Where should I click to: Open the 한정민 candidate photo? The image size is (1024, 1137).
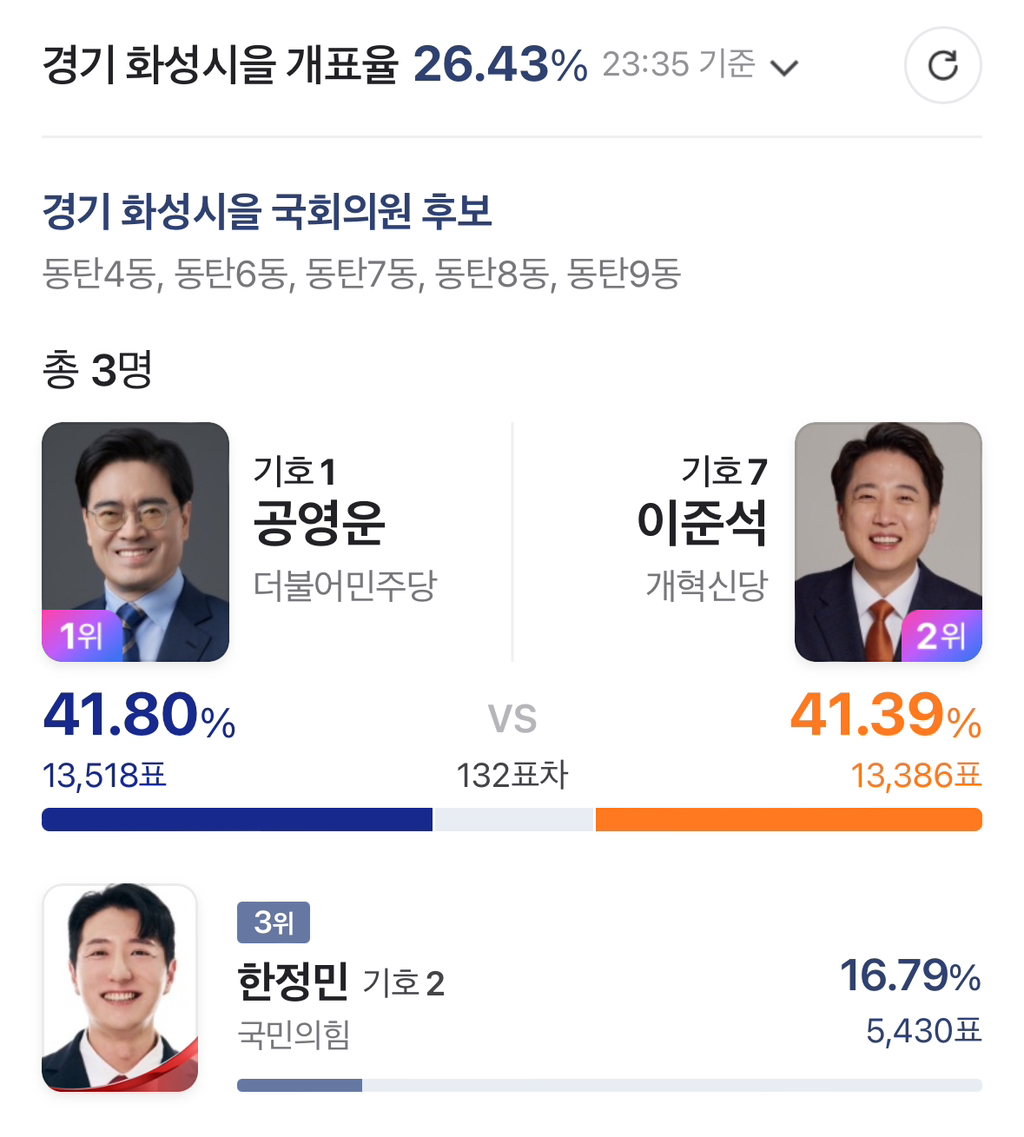coord(120,988)
